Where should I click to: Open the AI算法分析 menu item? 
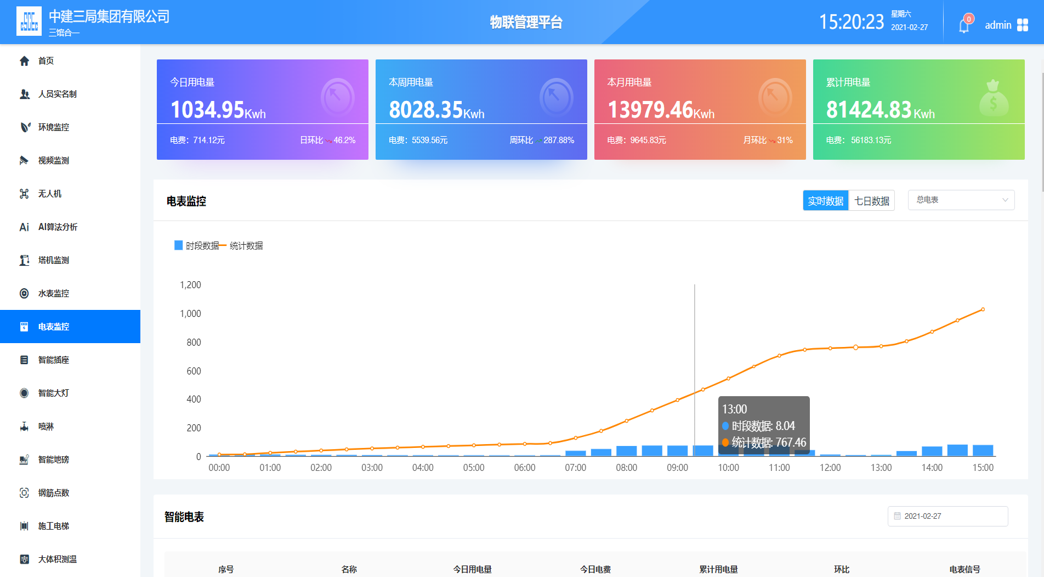click(x=57, y=227)
